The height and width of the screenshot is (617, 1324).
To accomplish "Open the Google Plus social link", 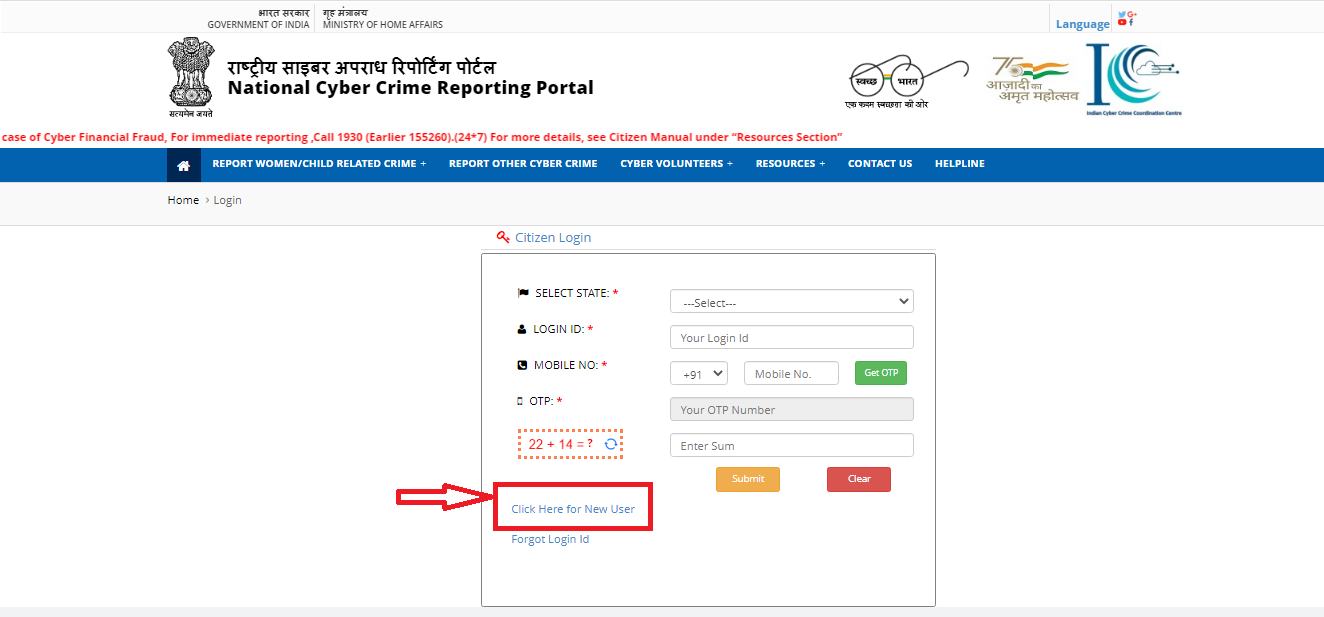I will 1132,14.
